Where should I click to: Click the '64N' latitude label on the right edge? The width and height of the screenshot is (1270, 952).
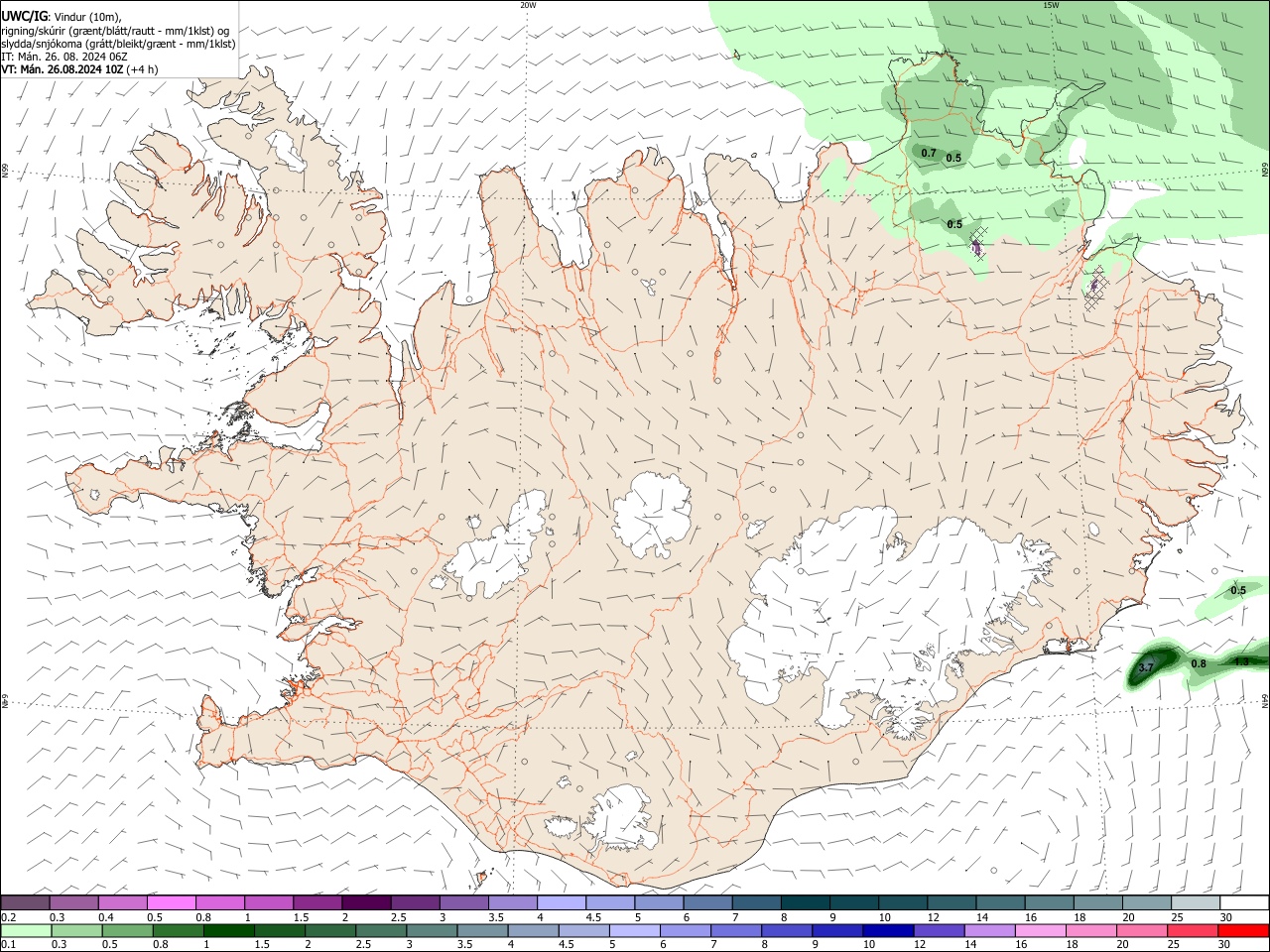click(x=1265, y=700)
